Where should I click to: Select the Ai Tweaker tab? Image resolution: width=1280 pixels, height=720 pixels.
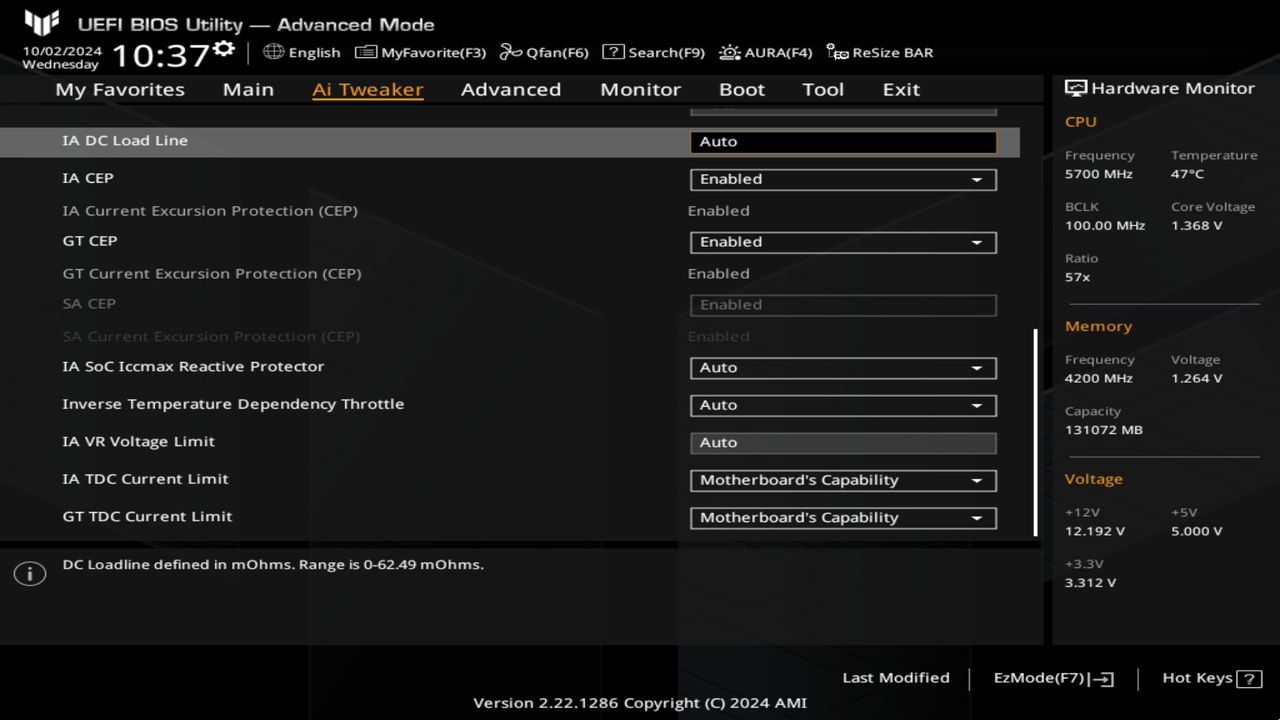pos(367,90)
